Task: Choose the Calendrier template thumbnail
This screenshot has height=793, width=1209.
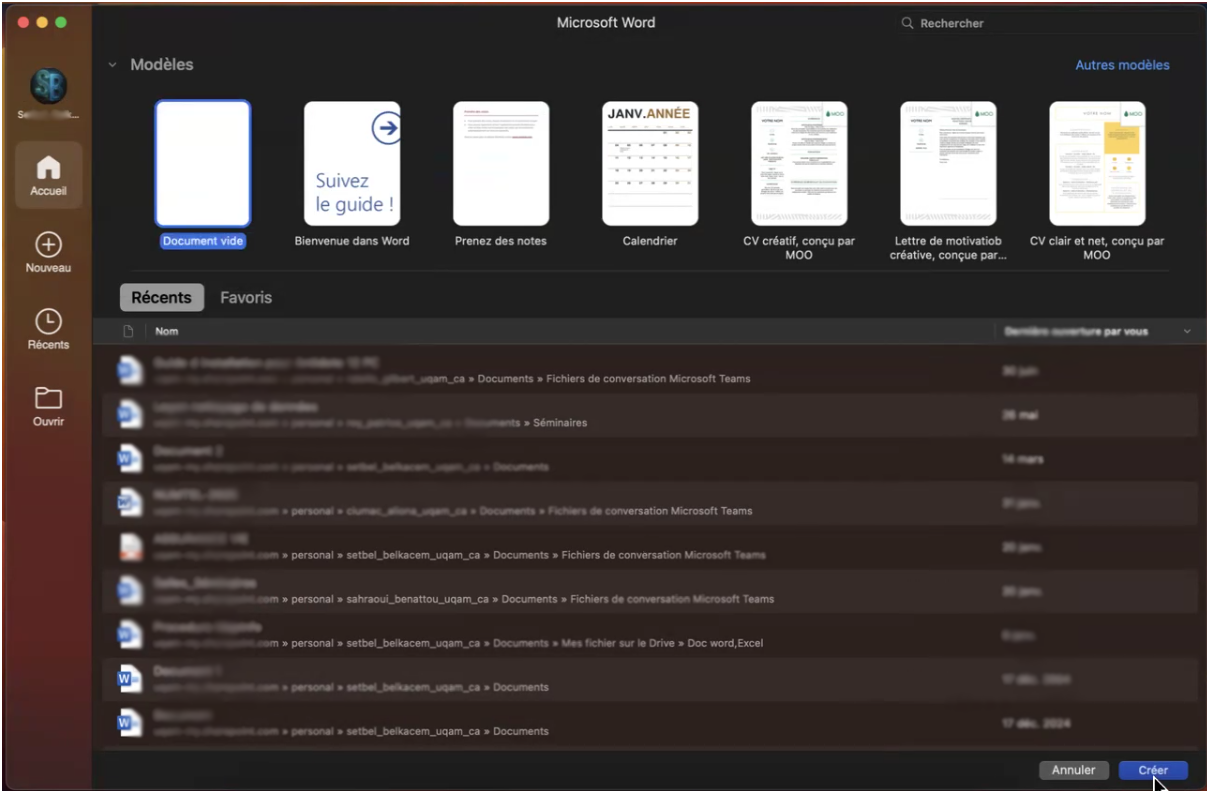Action: pos(650,164)
